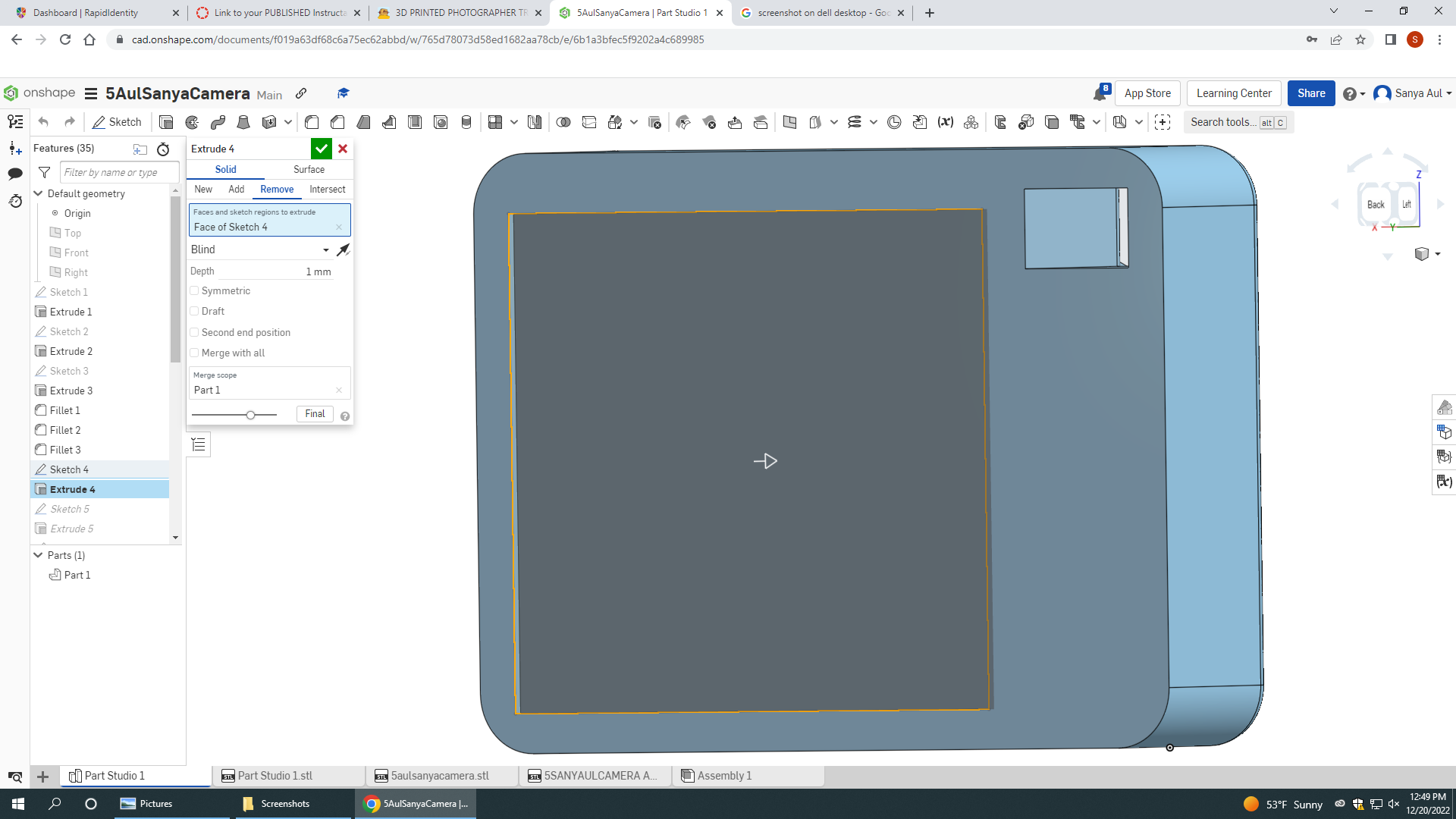
Task: Open the help menu dropdown
Action: (x=1354, y=93)
